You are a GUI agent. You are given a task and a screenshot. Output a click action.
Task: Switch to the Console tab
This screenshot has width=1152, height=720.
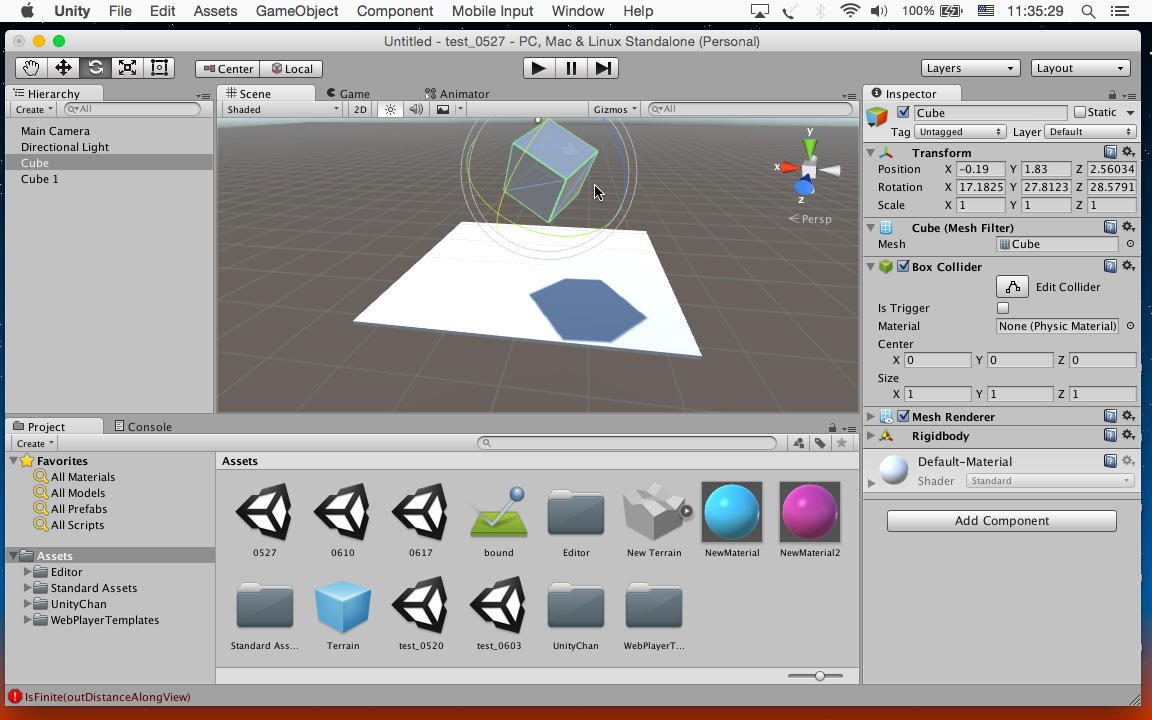click(143, 427)
